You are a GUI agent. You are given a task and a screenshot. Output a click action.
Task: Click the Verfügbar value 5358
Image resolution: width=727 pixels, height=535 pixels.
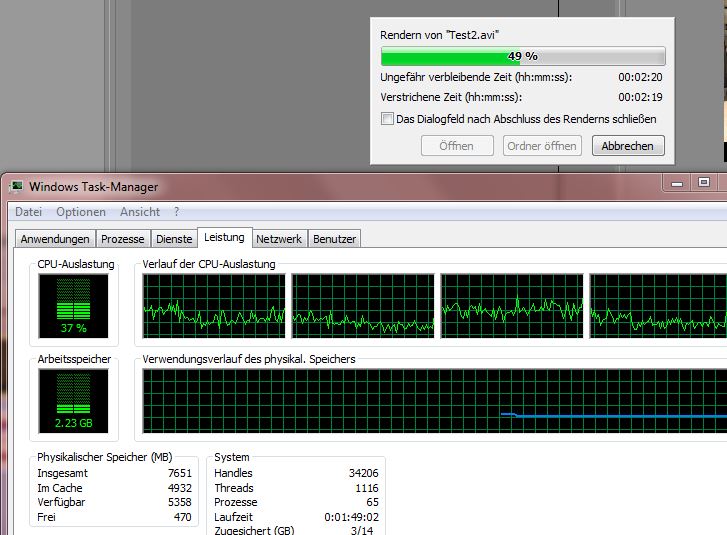[x=180, y=502]
